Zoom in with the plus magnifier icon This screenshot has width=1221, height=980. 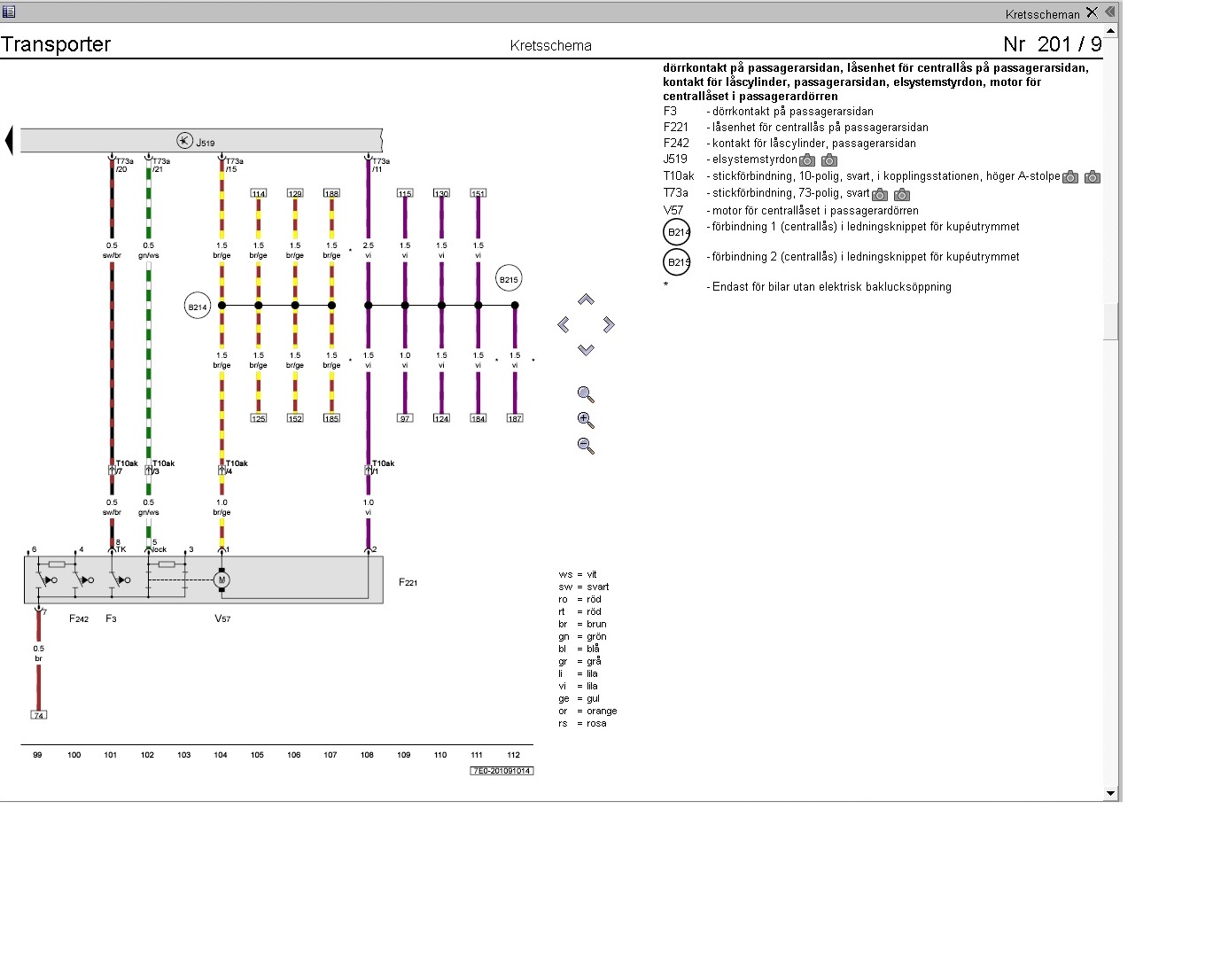tap(586, 420)
